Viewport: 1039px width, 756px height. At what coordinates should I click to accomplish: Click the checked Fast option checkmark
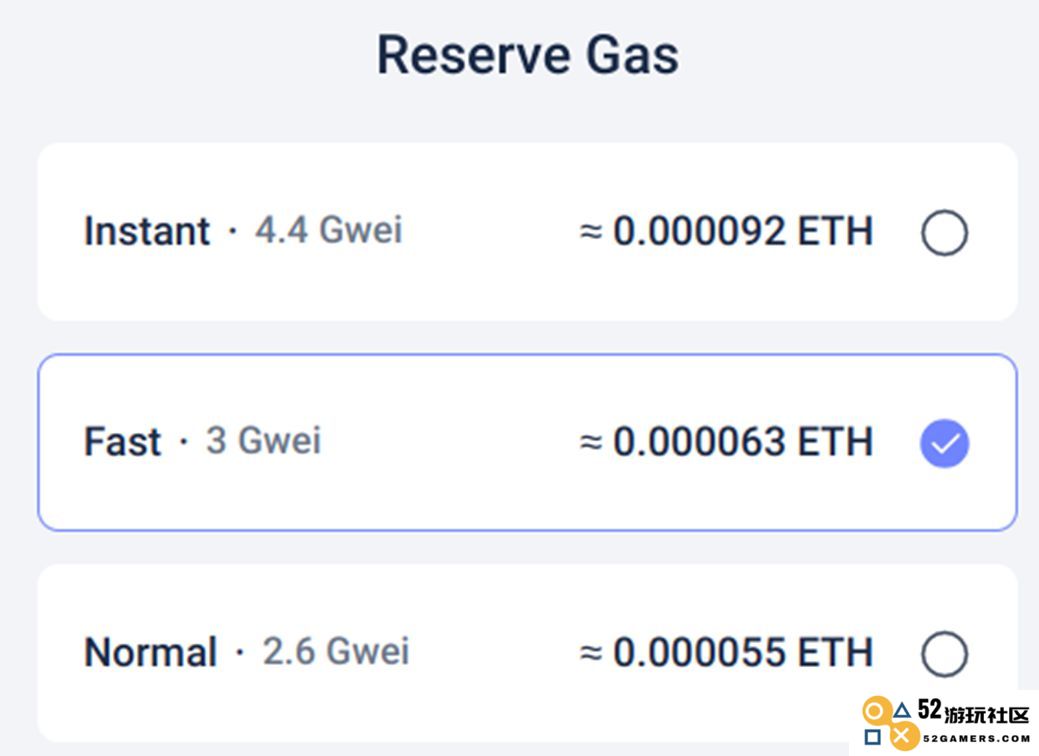coord(944,443)
